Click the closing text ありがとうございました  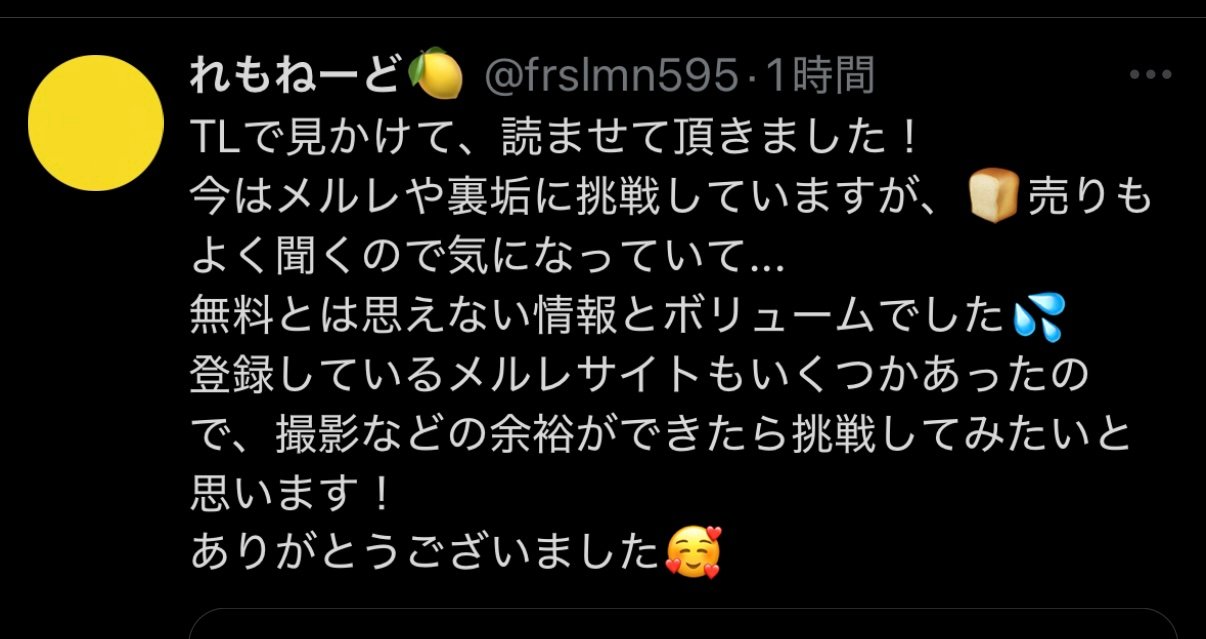tap(426, 553)
